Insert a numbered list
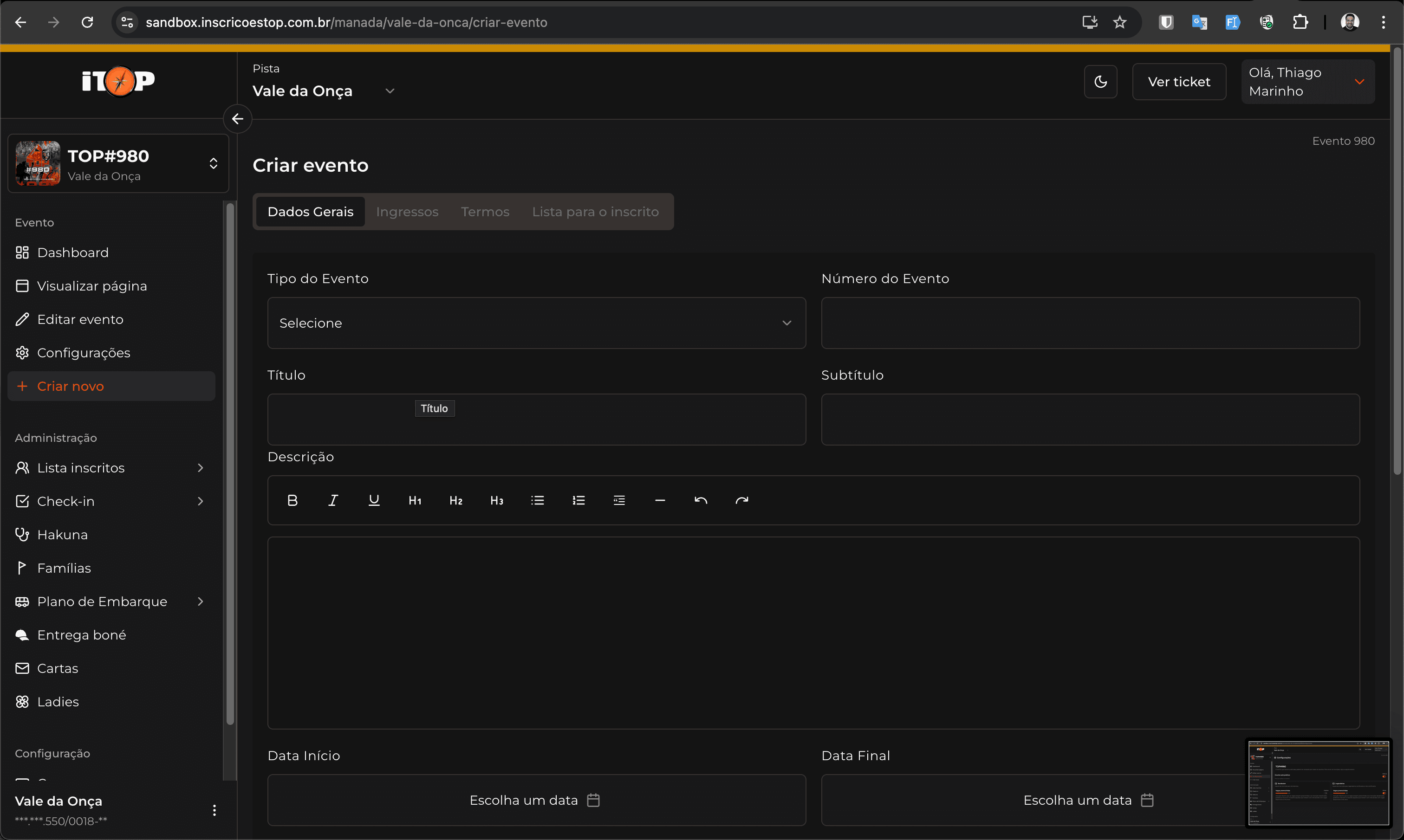The image size is (1404, 840). pos(578,500)
